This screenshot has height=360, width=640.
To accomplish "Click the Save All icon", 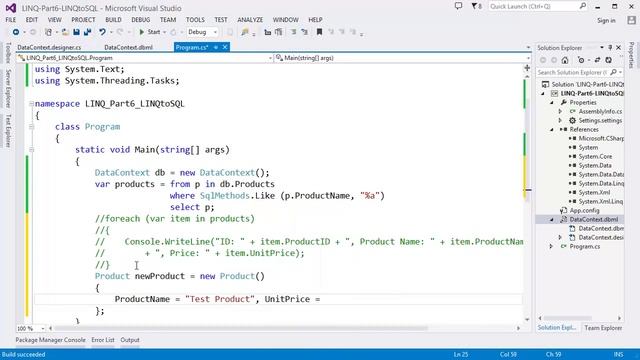I will click(x=87, y=32).
